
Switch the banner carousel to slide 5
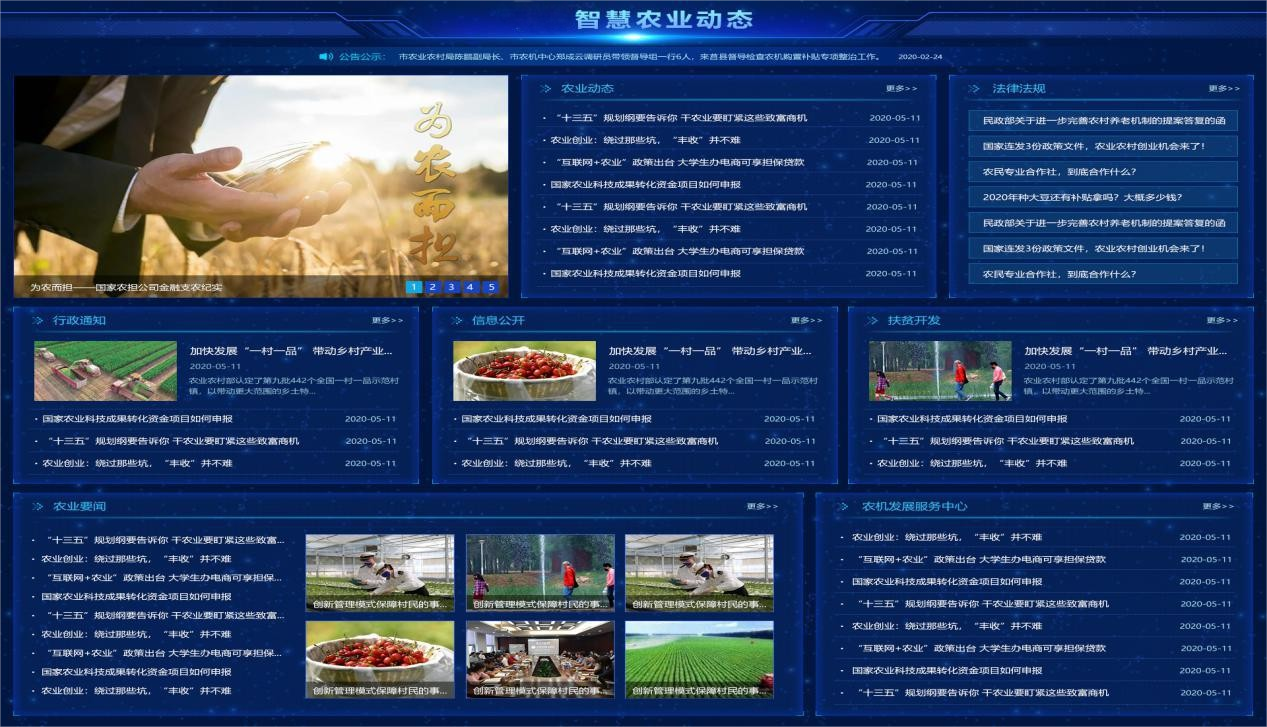coord(490,287)
